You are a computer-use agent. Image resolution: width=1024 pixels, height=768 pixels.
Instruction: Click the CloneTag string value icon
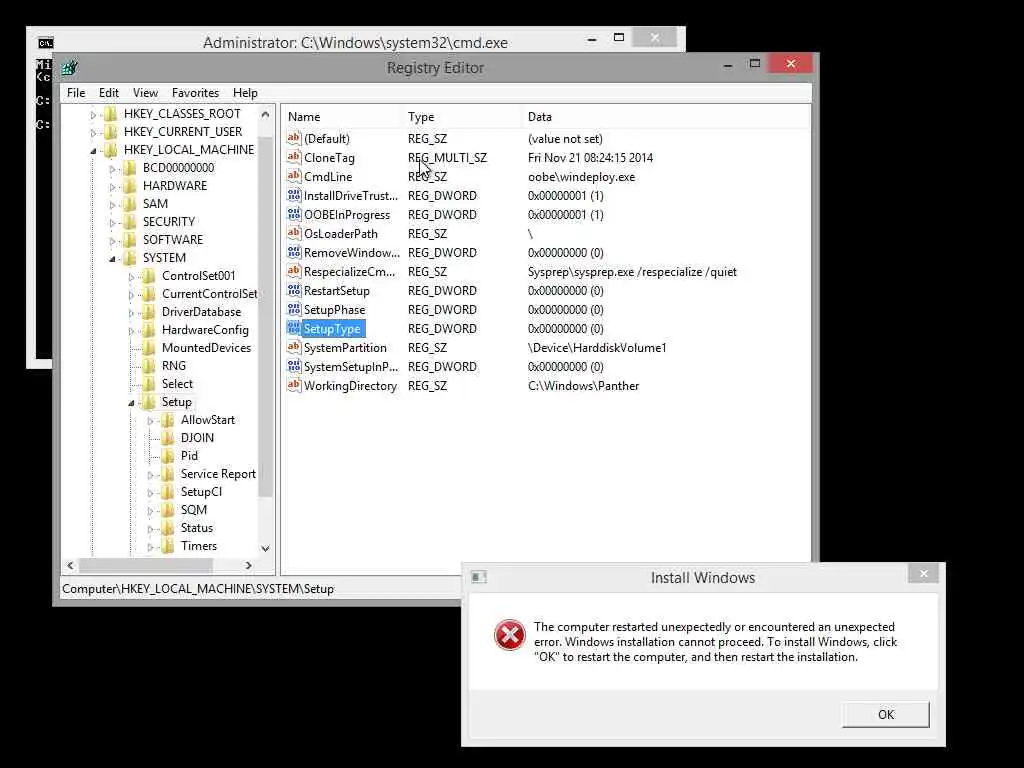[294, 157]
